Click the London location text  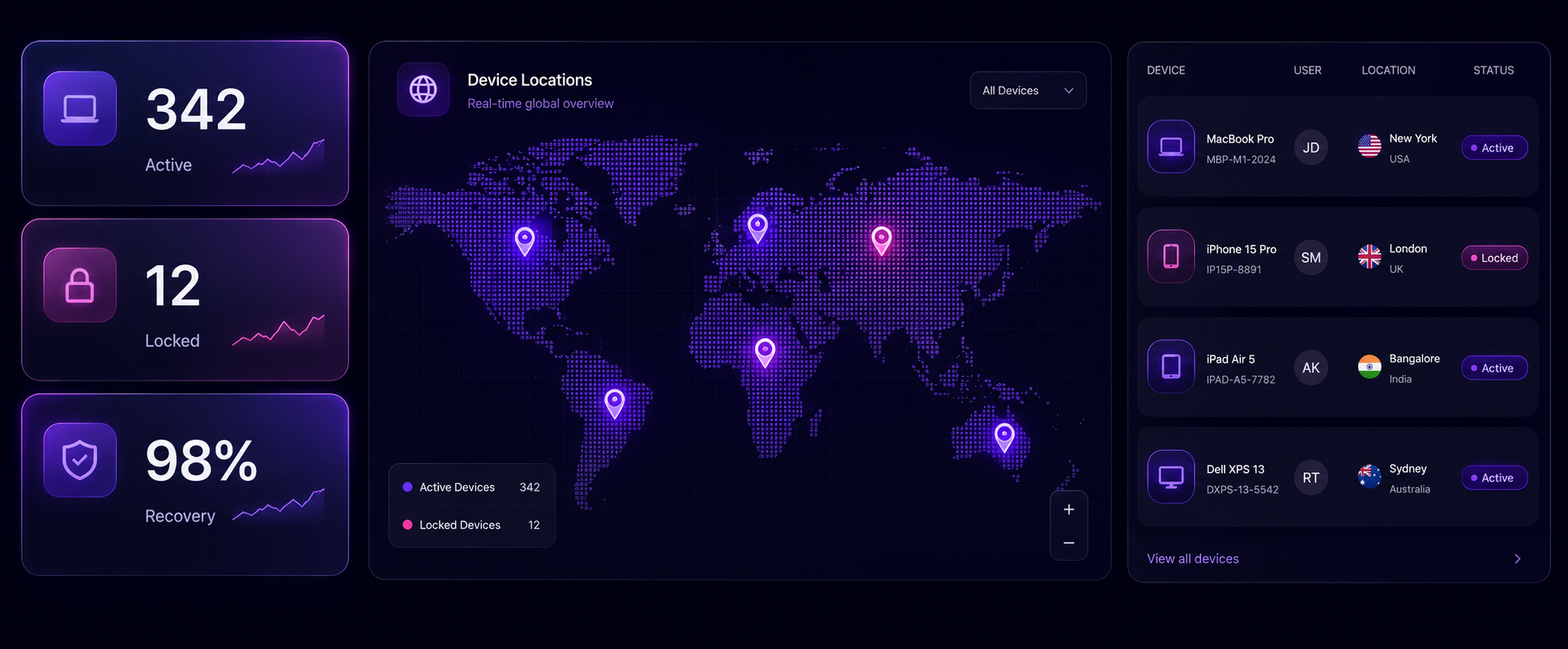point(1408,249)
